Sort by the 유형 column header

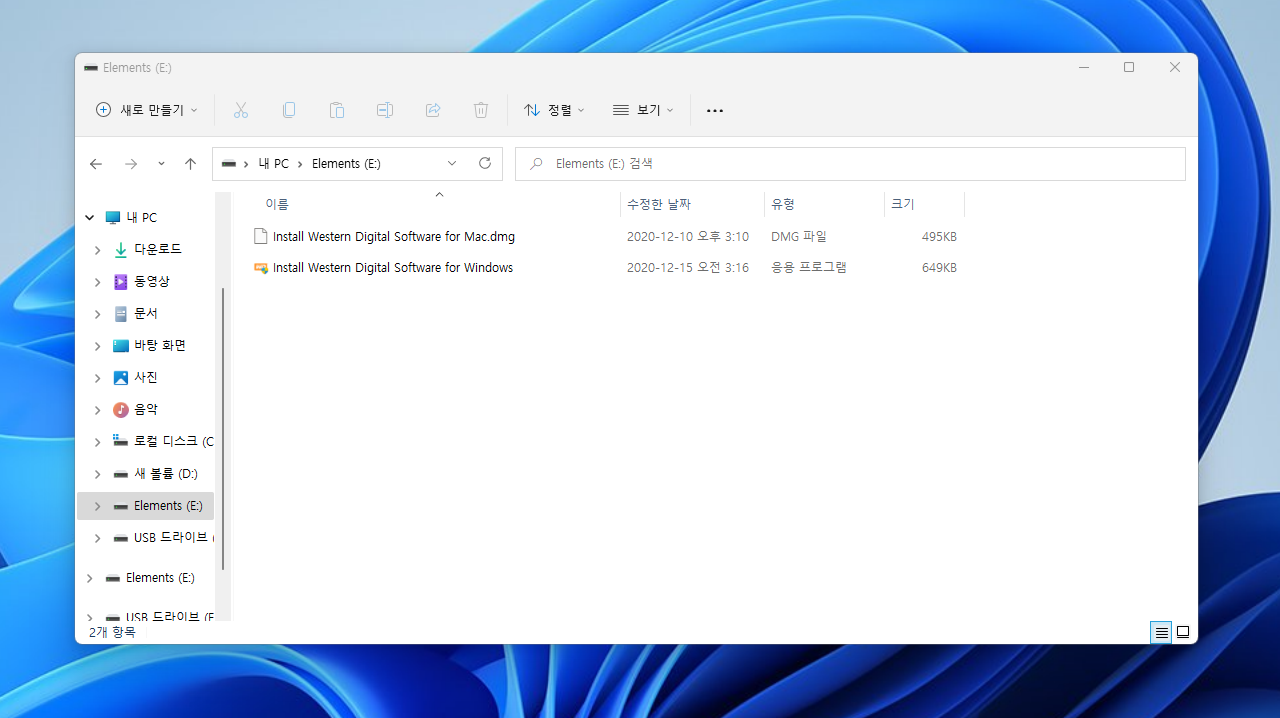point(824,204)
